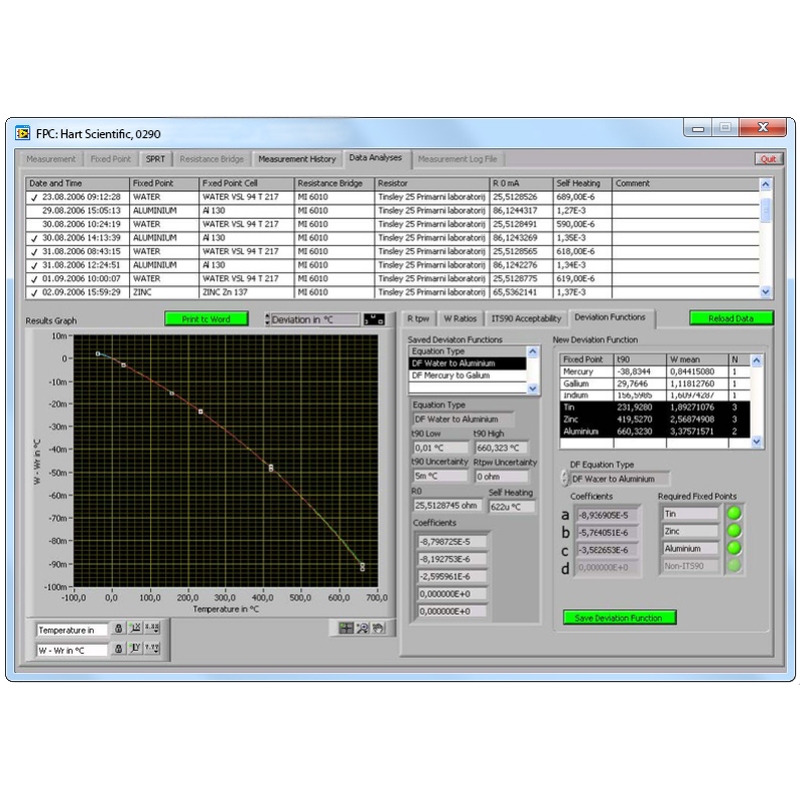
Task: Autoscale Y axis once icon
Action: (135, 648)
